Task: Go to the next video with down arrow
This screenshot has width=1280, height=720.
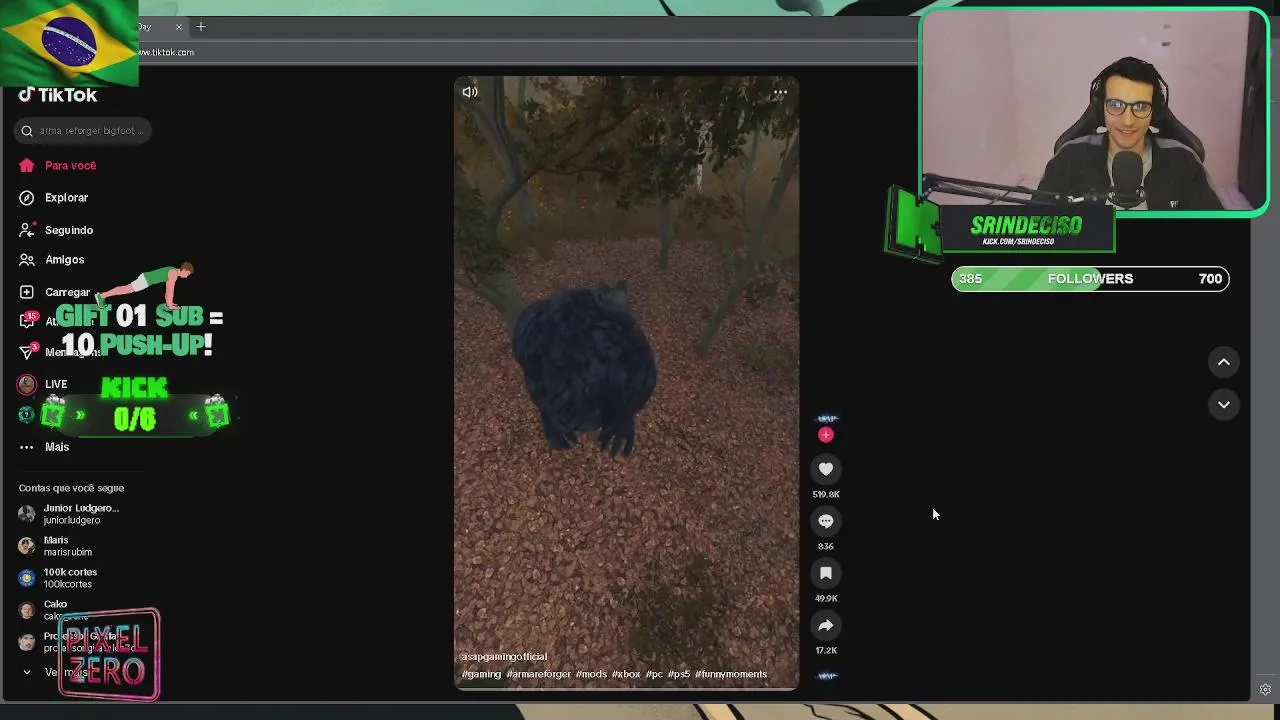Action: click(1224, 405)
